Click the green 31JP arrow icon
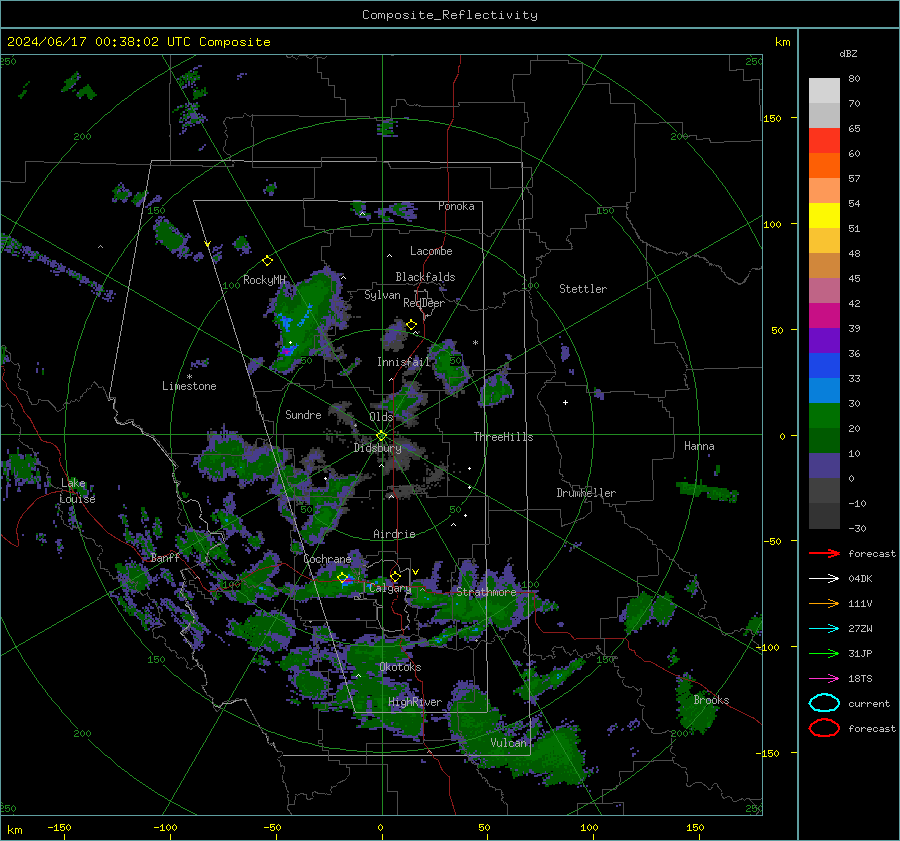Image resolution: width=900 pixels, height=841 pixels. 824,653
